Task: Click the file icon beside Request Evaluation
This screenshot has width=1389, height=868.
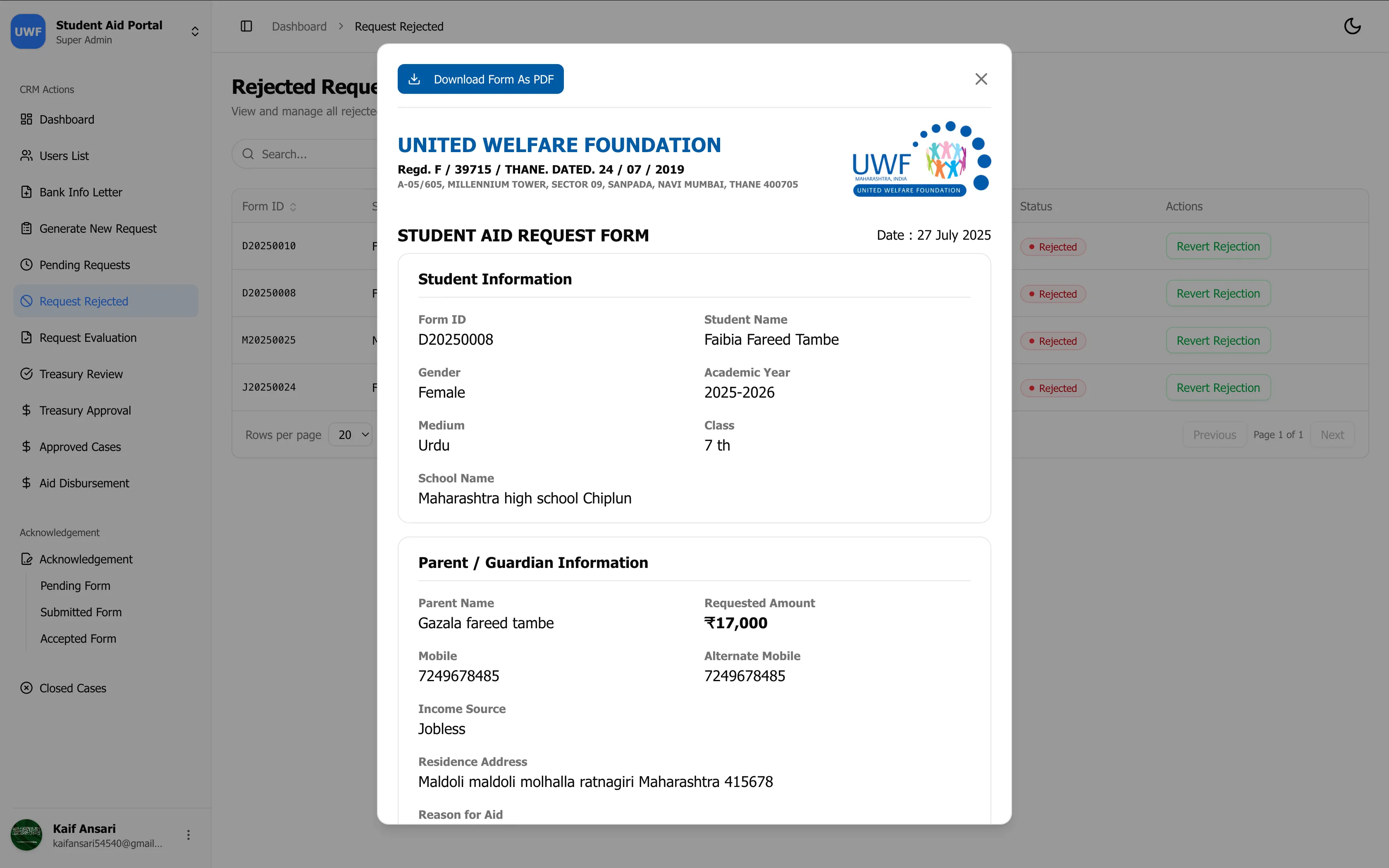Action: 26,338
